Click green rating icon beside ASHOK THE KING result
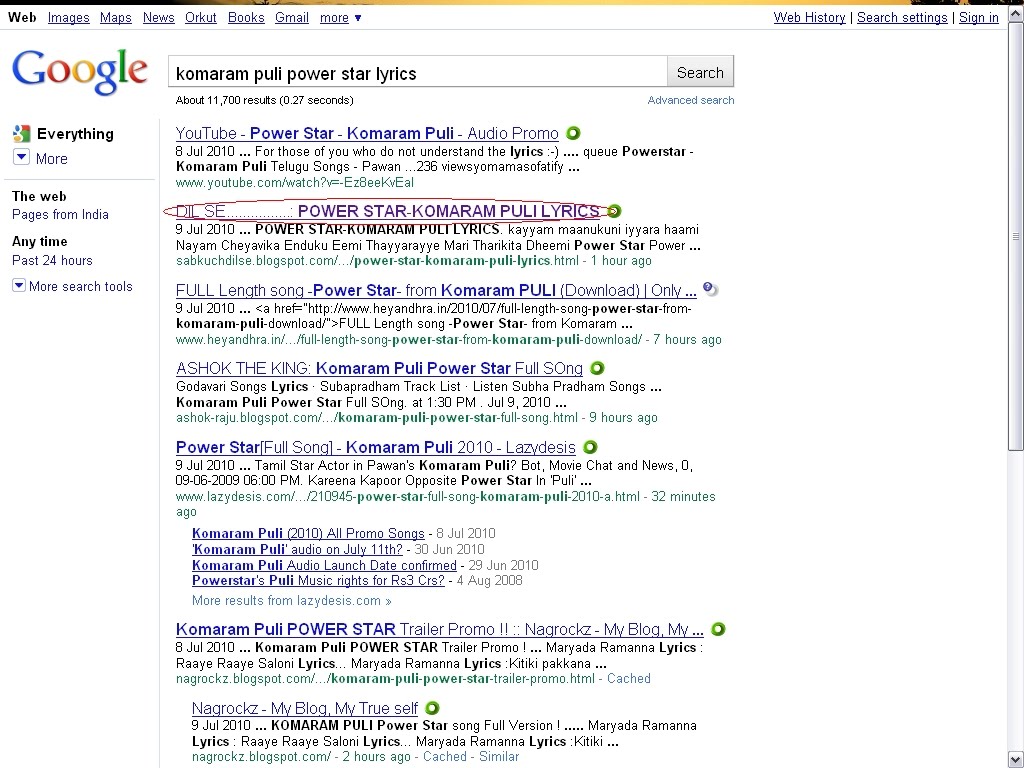The image size is (1024, 768). (x=597, y=368)
